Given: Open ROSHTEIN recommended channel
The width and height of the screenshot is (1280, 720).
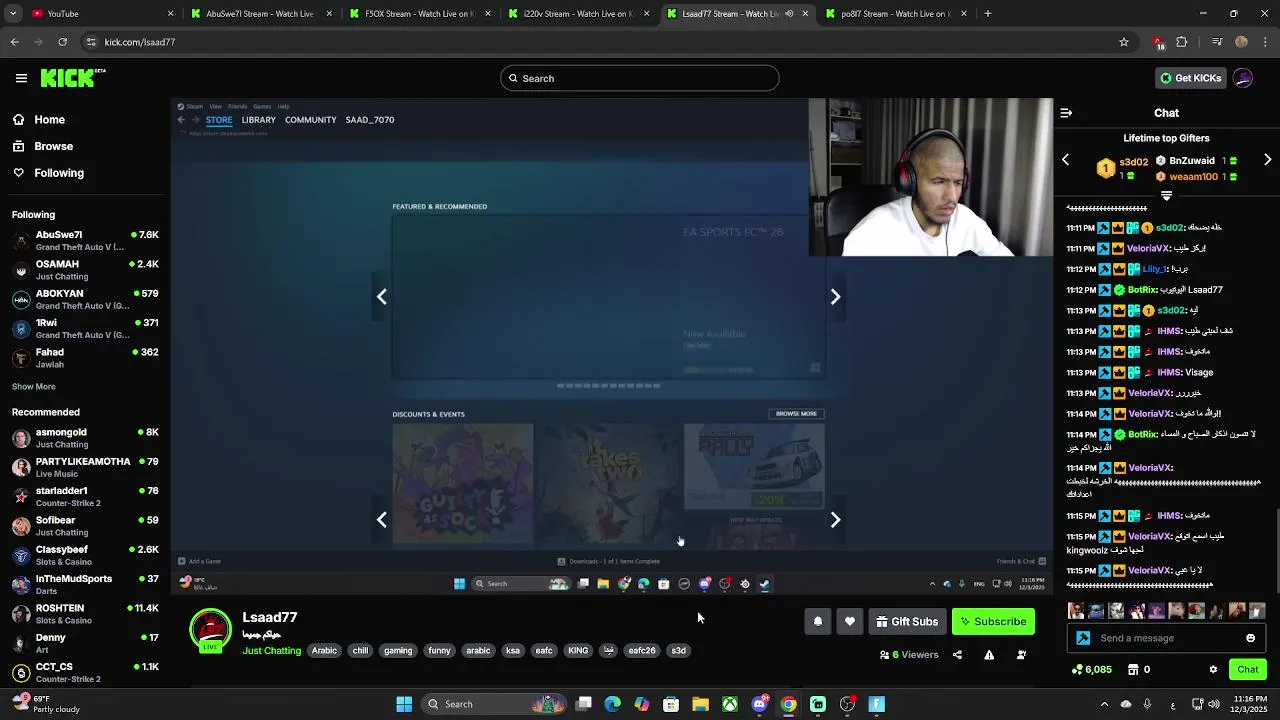Looking at the screenshot, I should tap(85, 614).
